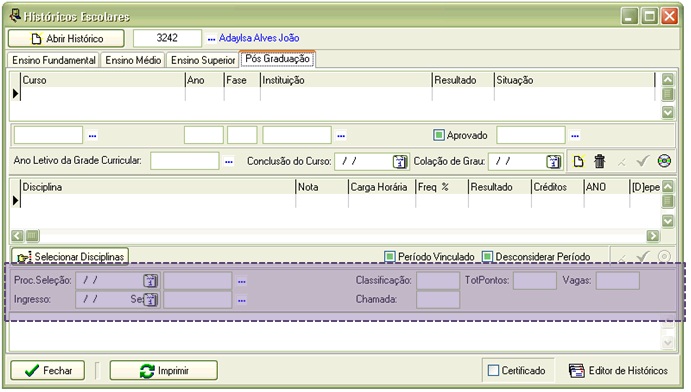Click the Chamada input field
This screenshot has height=392, width=691.
[438, 300]
